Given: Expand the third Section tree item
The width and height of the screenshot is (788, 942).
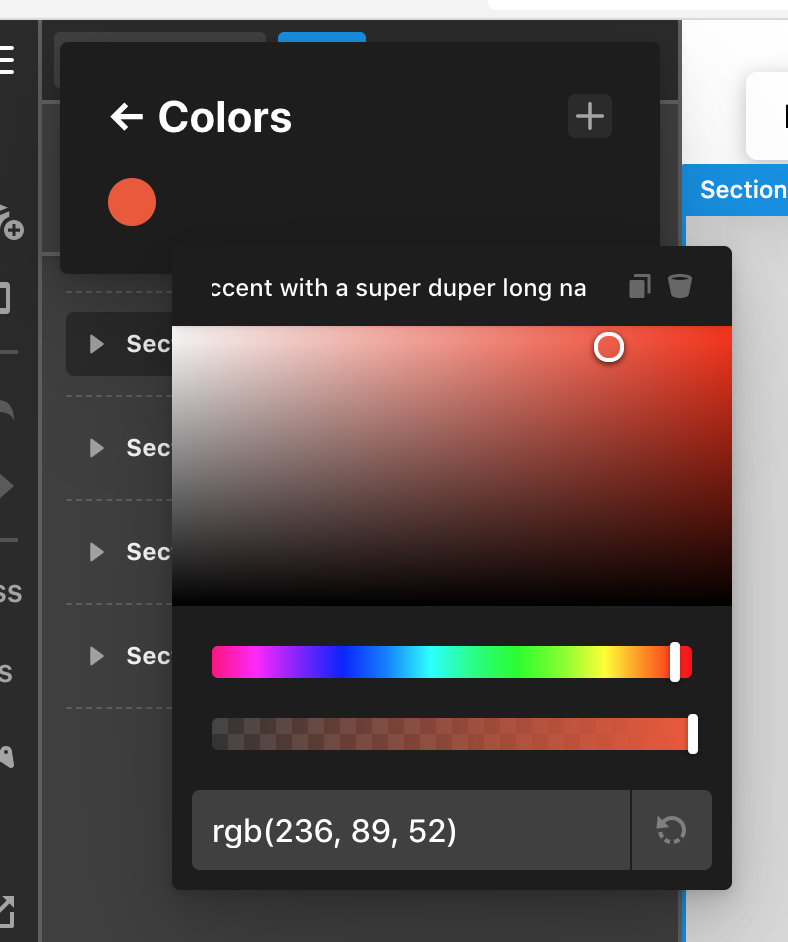Looking at the screenshot, I should coord(97,552).
